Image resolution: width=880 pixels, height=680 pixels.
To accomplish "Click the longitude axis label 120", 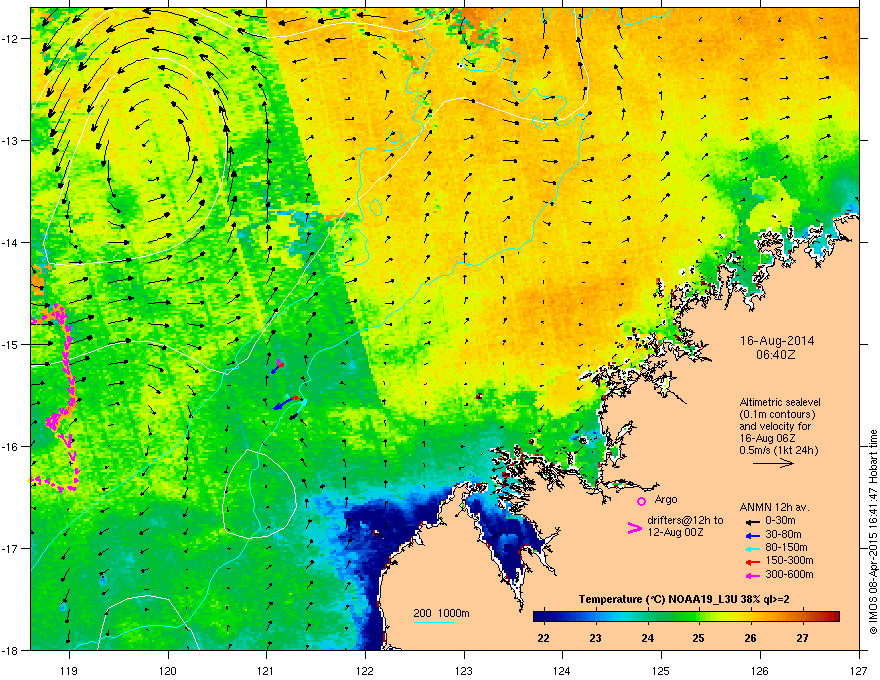I will click(x=168, y=670).
